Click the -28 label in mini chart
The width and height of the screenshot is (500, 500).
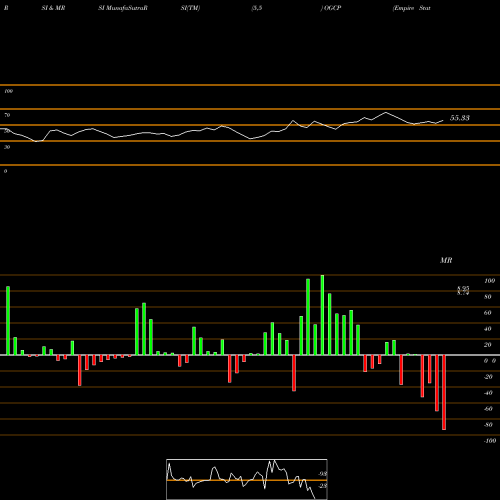(x=322, y=486)
